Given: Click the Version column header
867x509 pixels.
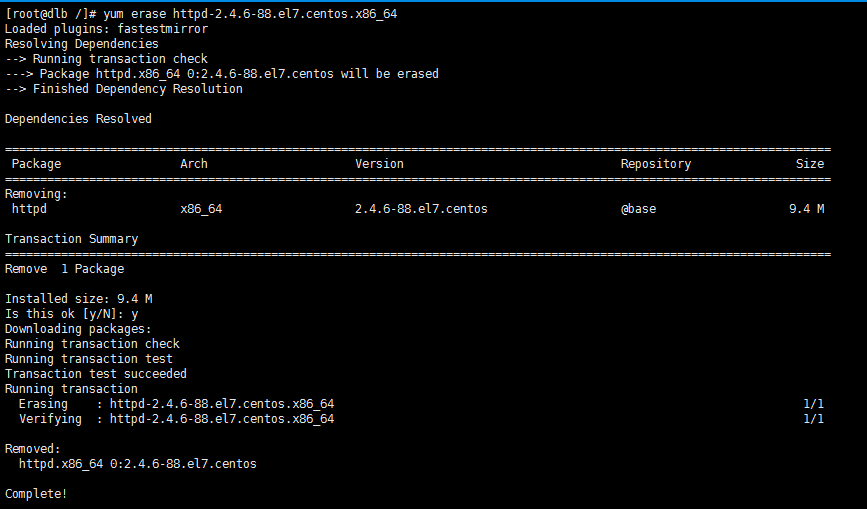Looking at the screenshot, I should 379,164.
